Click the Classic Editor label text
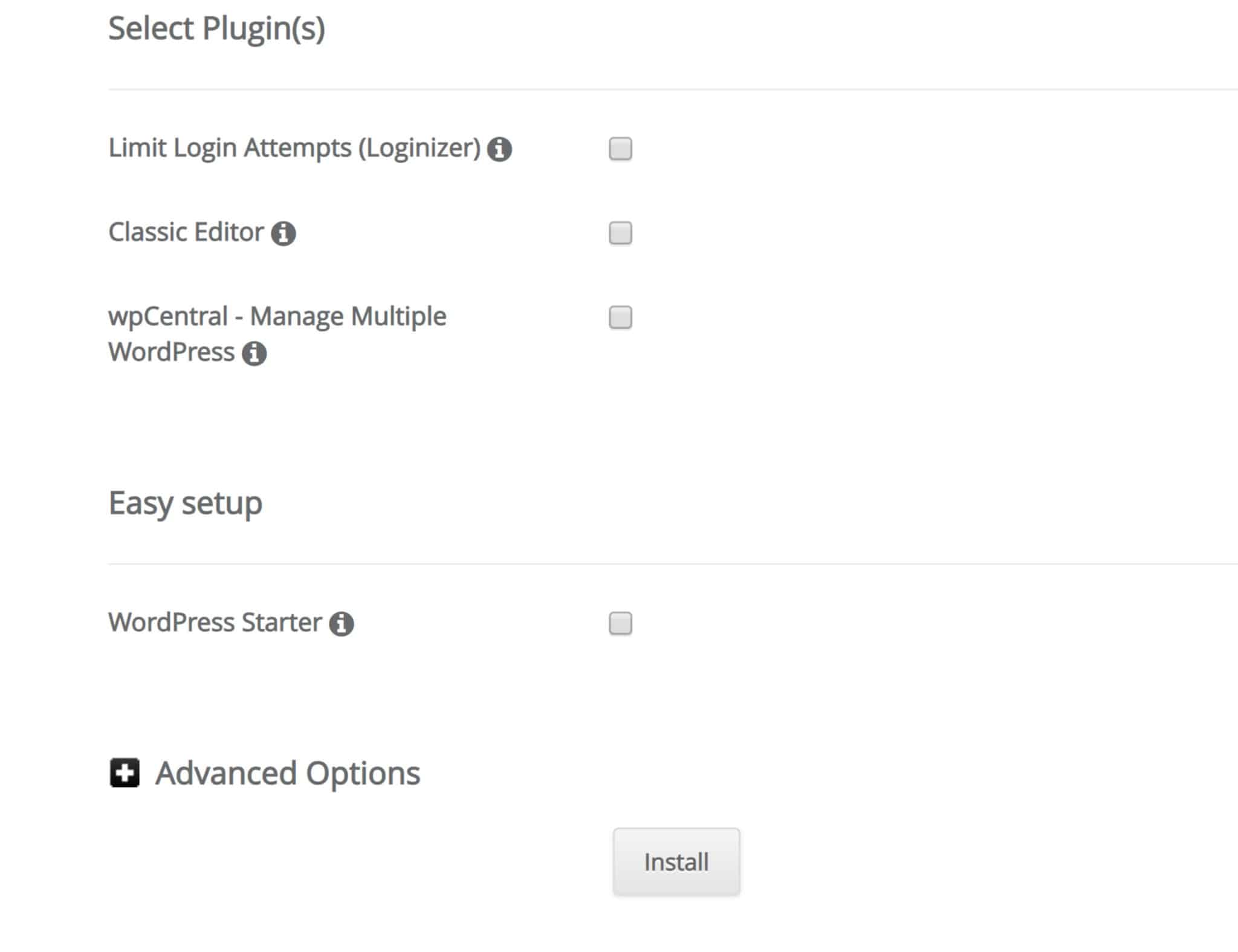This screenshot has width=1238, height=952. click(186, 232)
